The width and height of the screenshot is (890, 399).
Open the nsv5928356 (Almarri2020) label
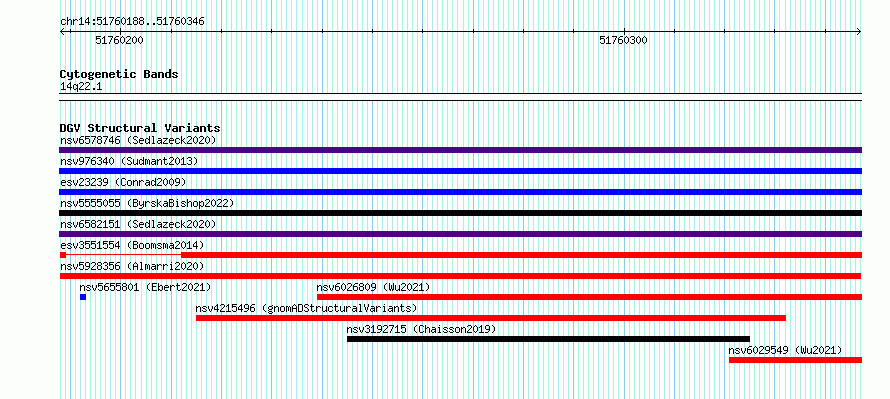[132, 266]
